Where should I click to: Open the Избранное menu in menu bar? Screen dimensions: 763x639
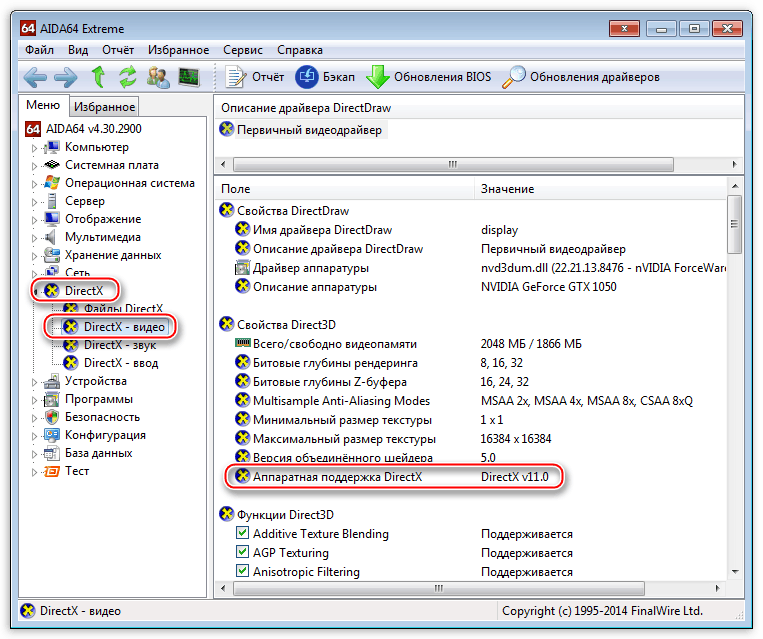pyautogui.click(x=179, y=50)
